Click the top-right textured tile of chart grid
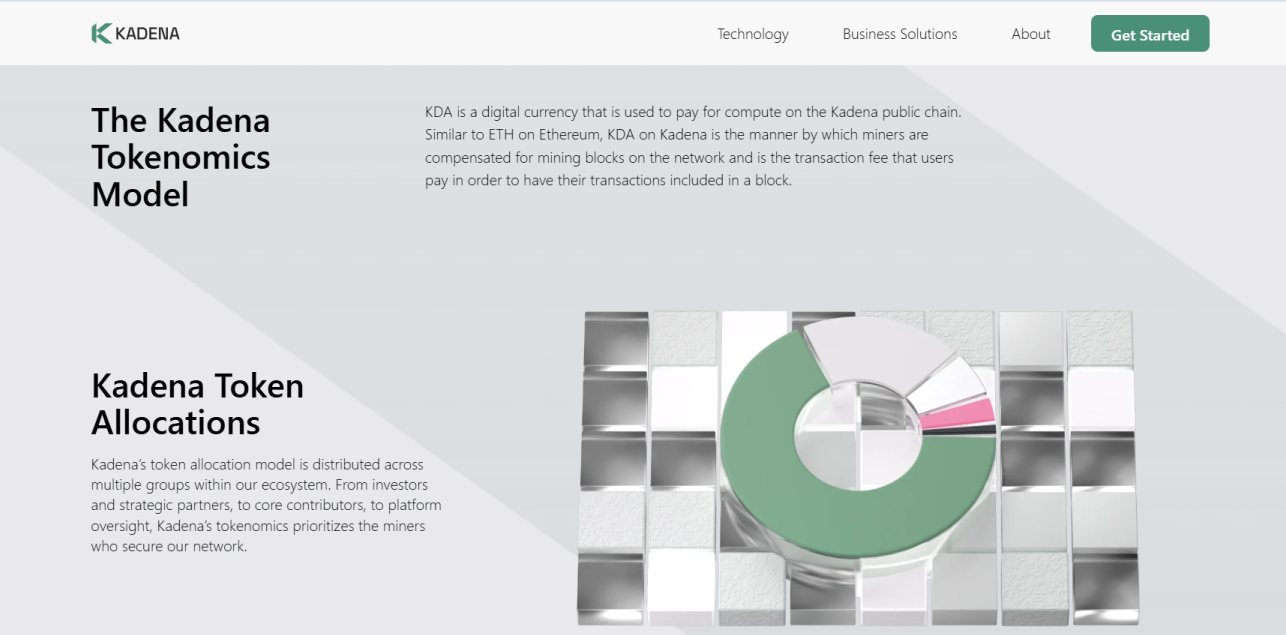The height and width of the screenshot is (635, 1286). [1099, 337]
